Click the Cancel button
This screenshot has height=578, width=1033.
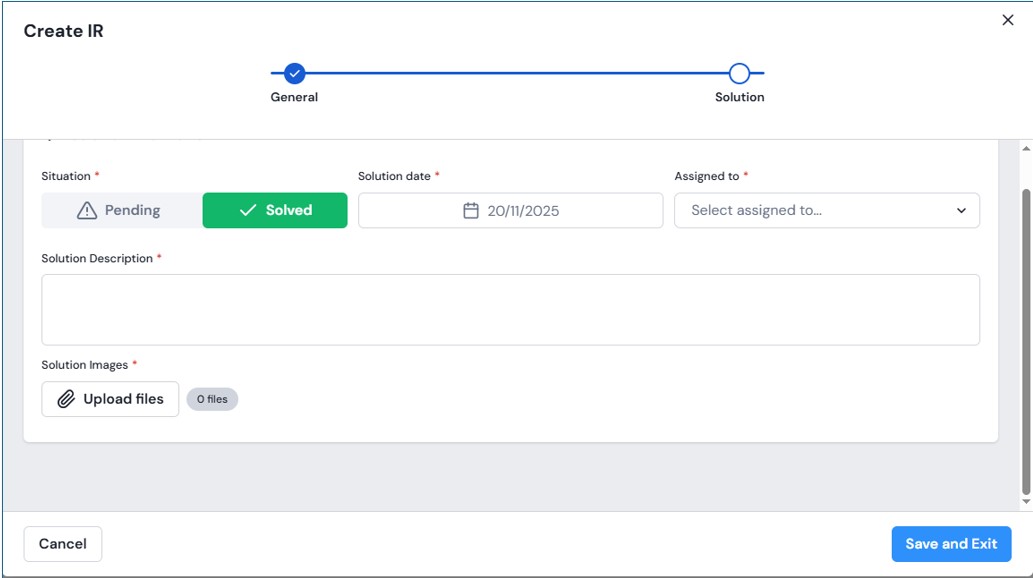(62, 544)
